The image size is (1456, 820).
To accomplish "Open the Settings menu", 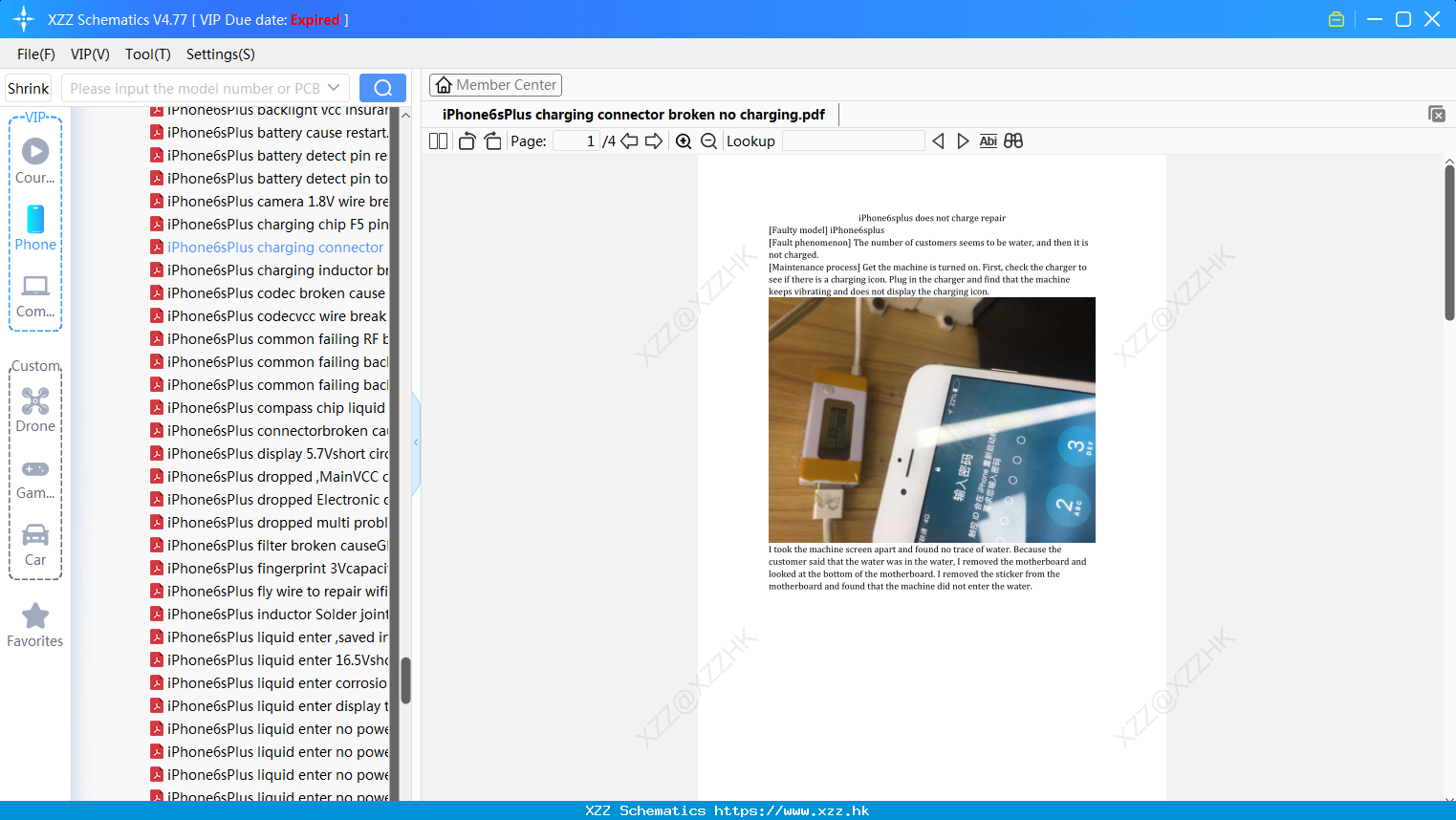I will point(220,54).
